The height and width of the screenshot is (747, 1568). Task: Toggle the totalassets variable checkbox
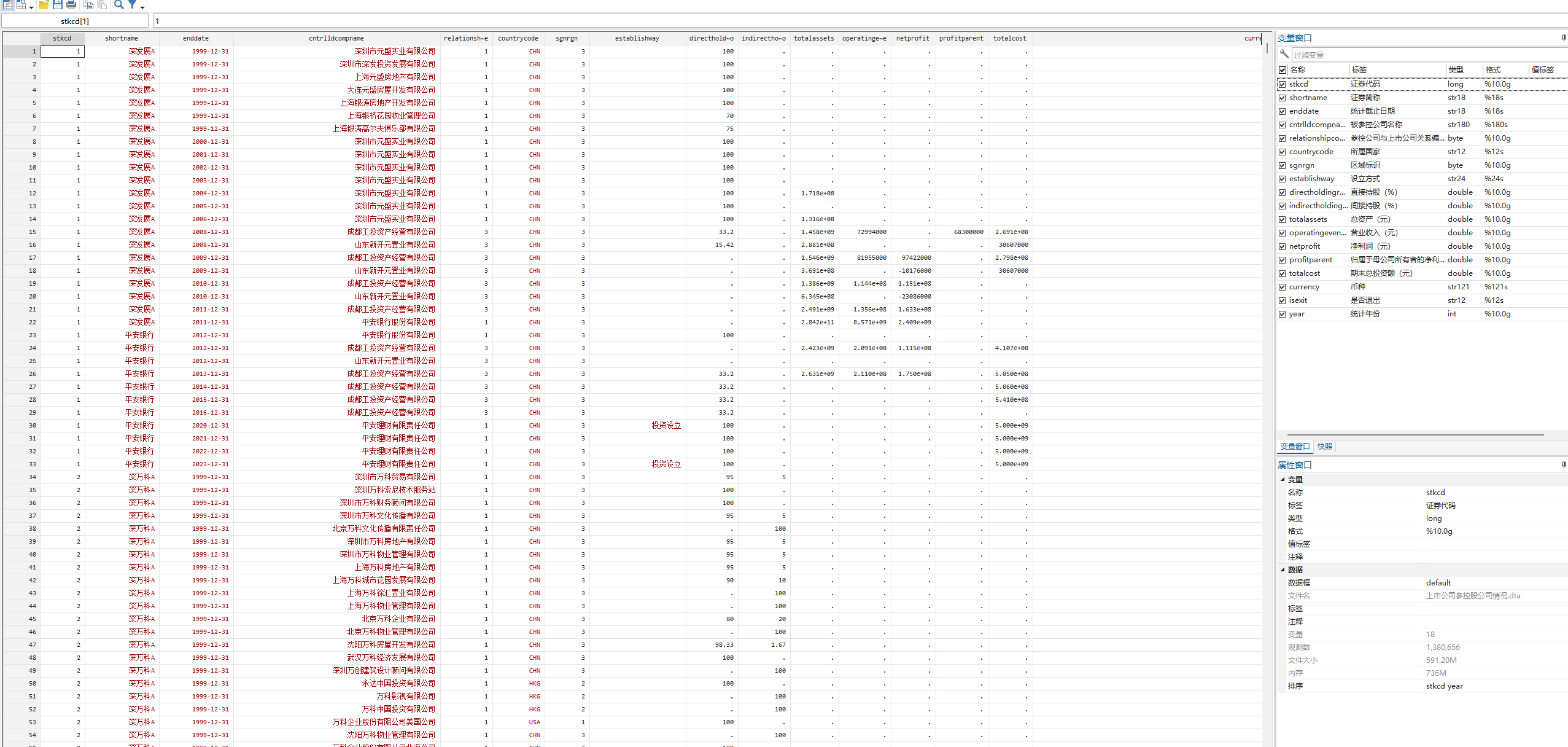(1282, 219)
